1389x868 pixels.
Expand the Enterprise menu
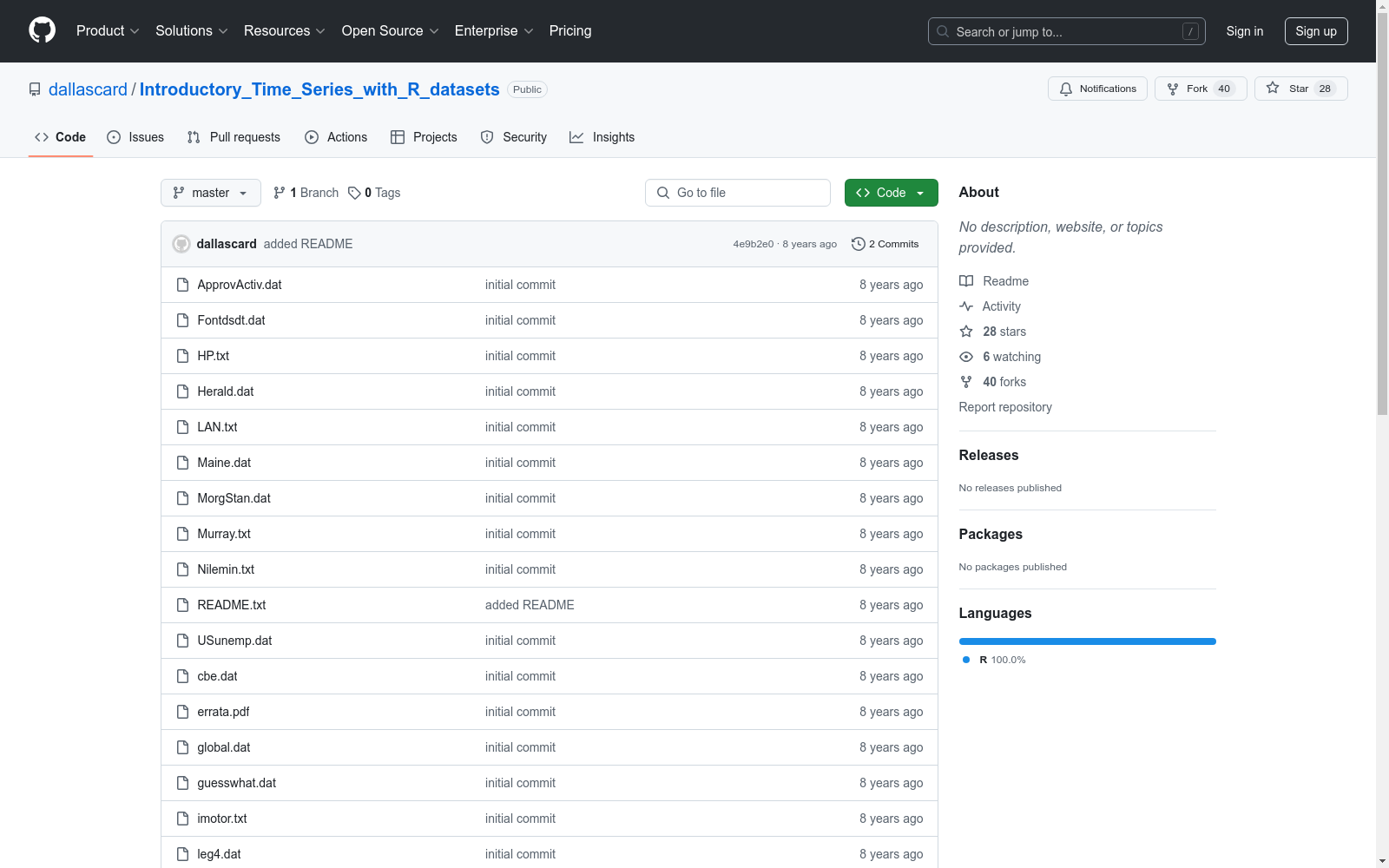click(x=494, y=31)
